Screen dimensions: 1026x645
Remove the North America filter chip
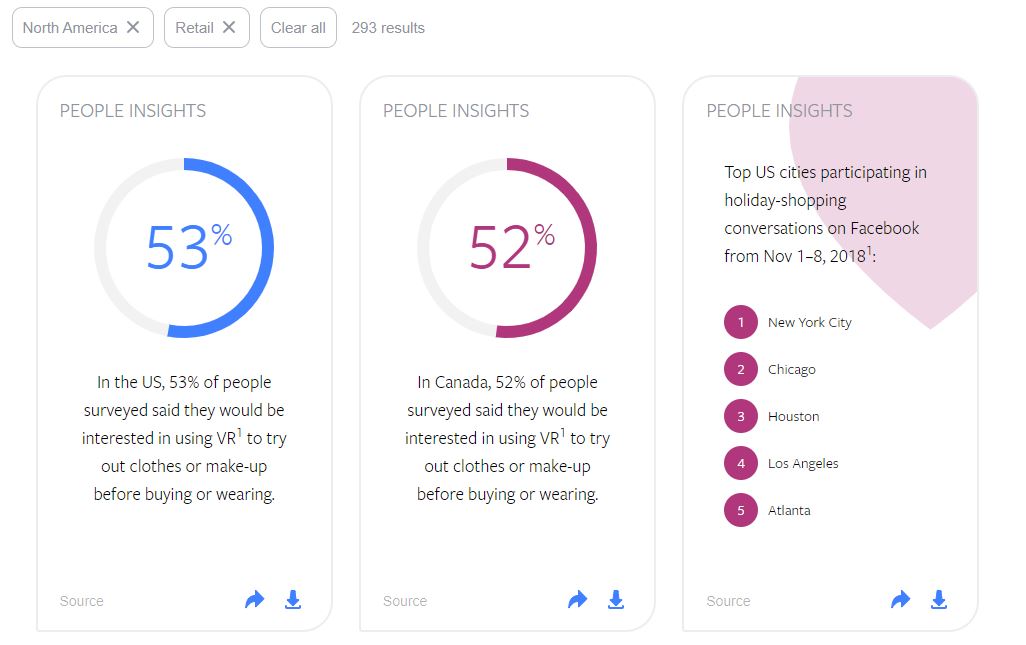pos(133,27)
